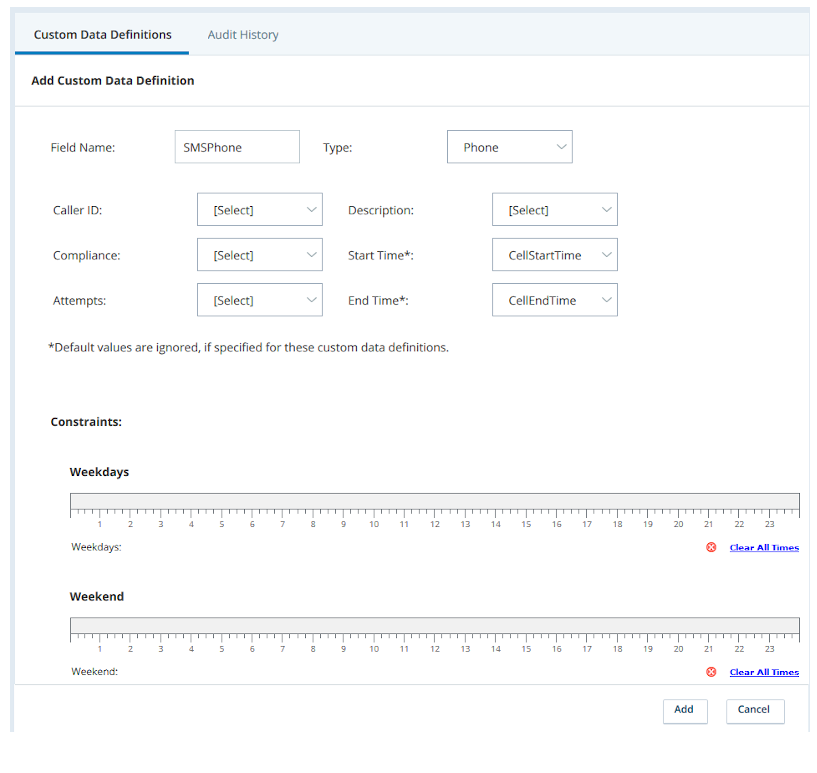Screen dimensions: 817x773
Task: Click the Cancel button
Action: tap(755, 711)
